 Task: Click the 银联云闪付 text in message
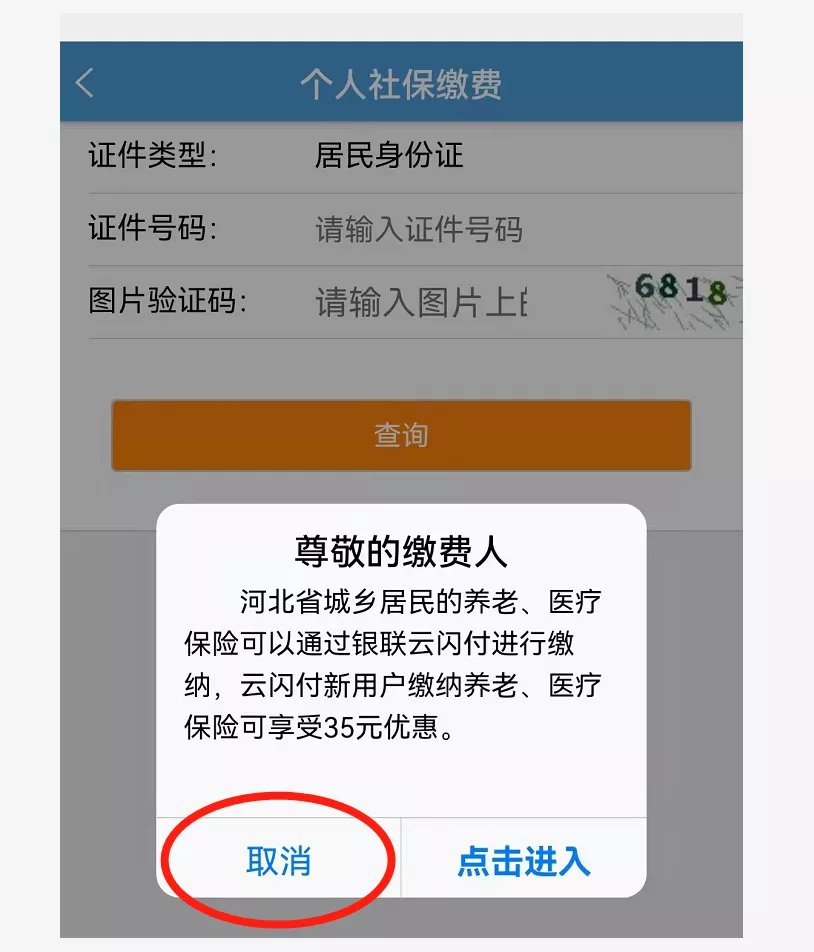click(x=420, y=644)
